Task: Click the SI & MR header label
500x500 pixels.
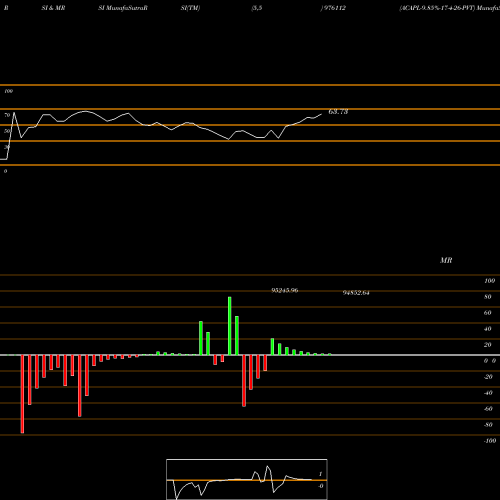Action: pos(53,8)
